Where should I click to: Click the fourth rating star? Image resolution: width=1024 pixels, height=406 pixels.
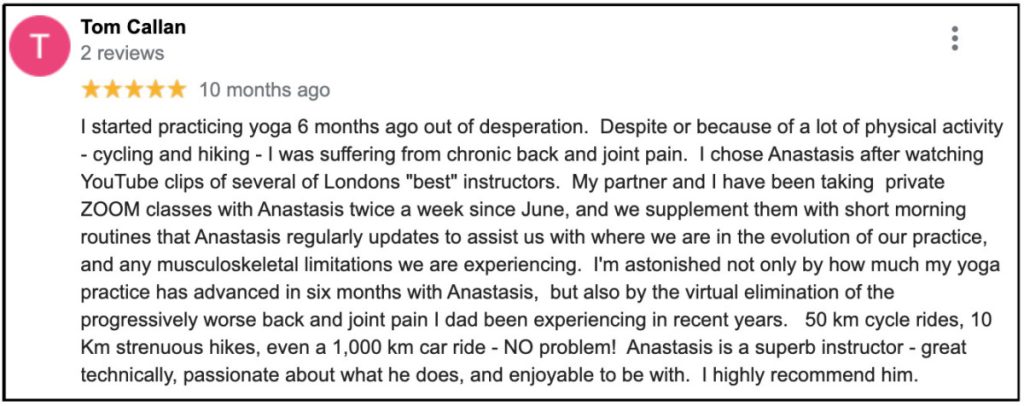[155, 90]
